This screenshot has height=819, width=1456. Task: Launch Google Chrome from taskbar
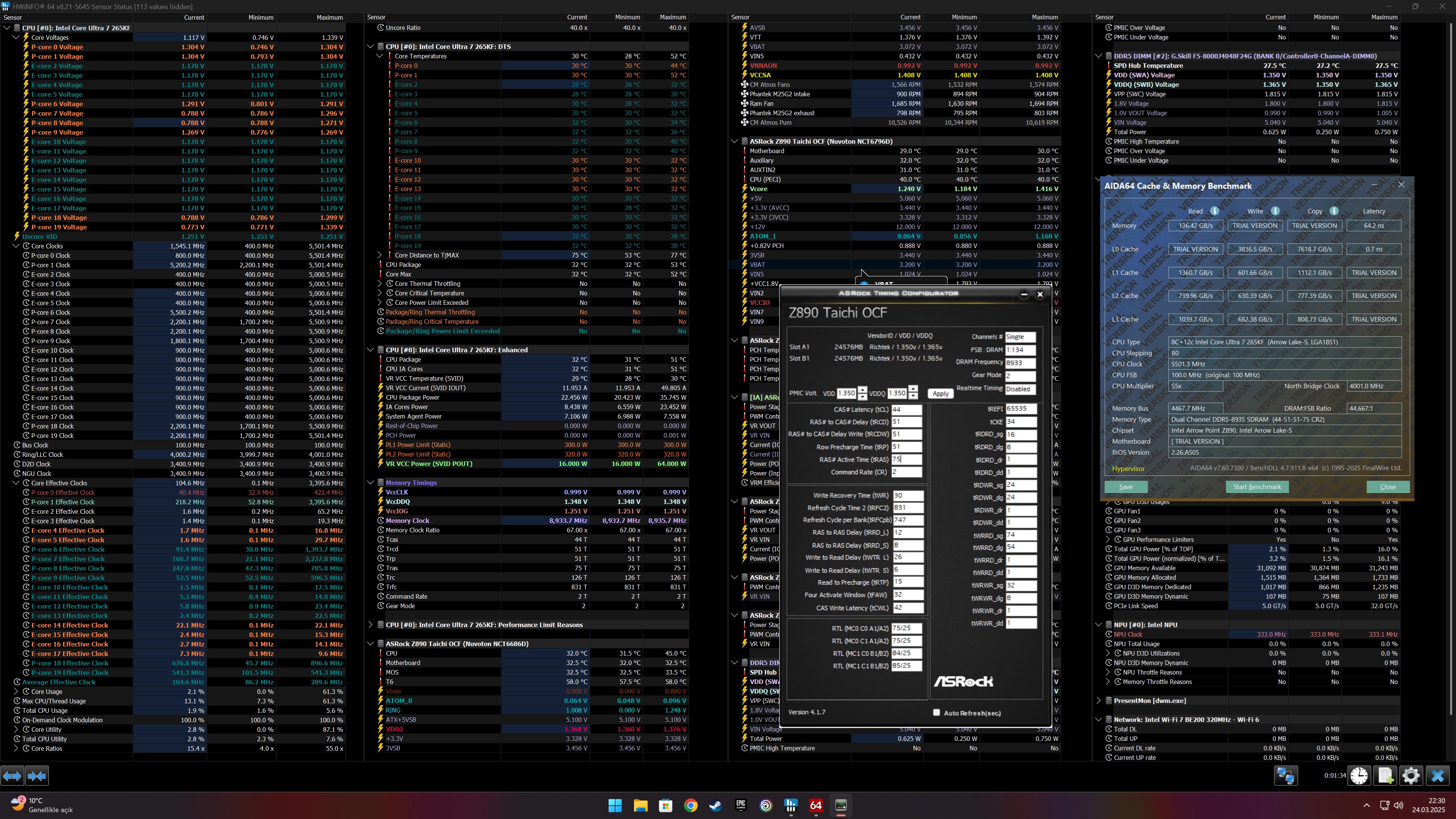tap(691, 805)
